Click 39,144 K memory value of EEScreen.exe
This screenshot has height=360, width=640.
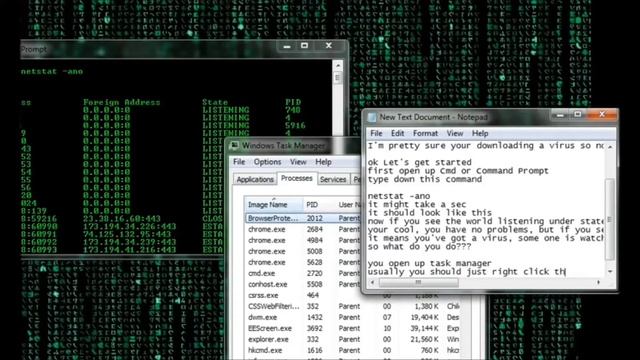[x=424, y=329]
